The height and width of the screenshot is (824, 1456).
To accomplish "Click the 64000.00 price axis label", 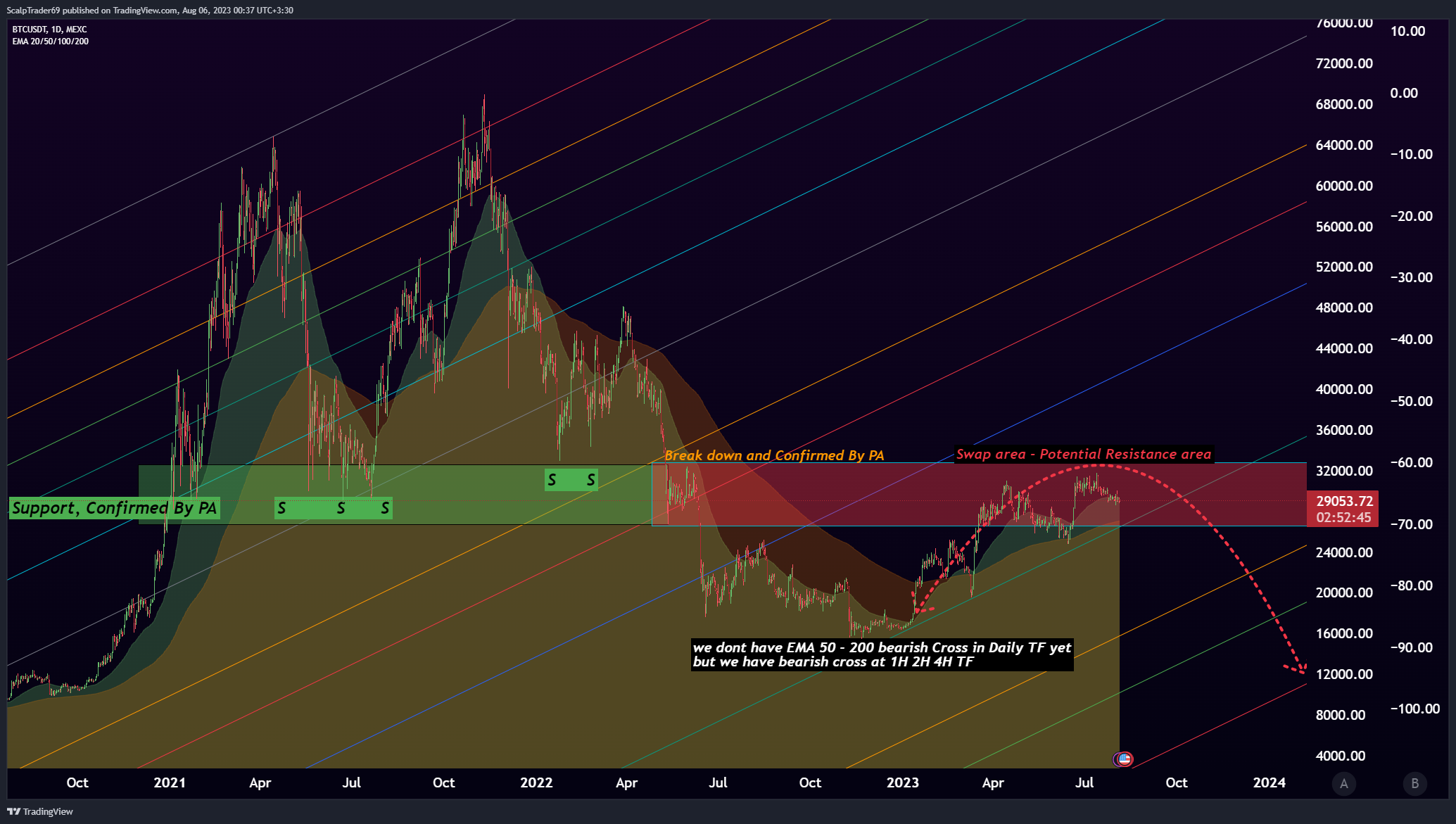I will click(x=1344, y=145).
